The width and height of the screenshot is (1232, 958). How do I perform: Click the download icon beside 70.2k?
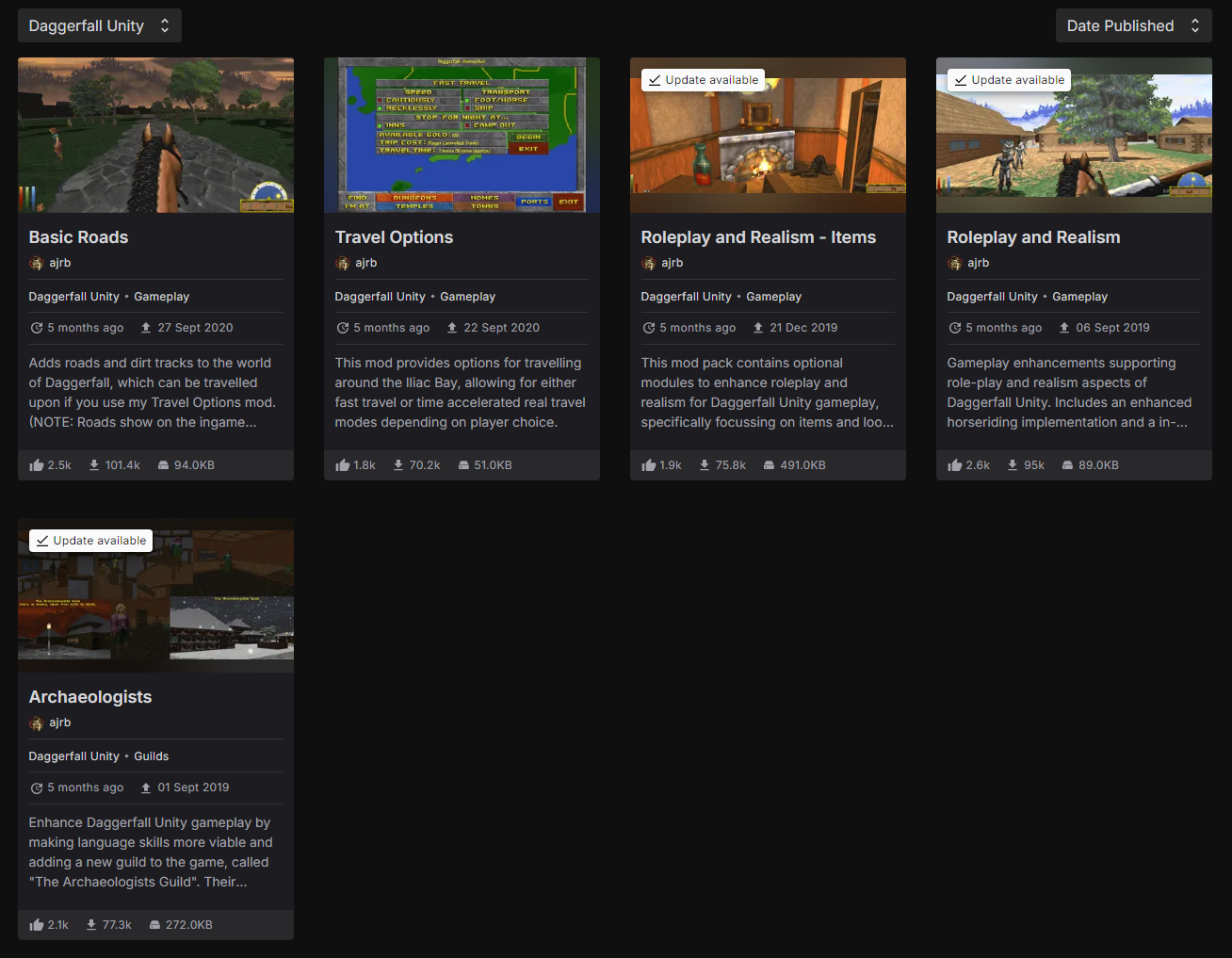398,465
